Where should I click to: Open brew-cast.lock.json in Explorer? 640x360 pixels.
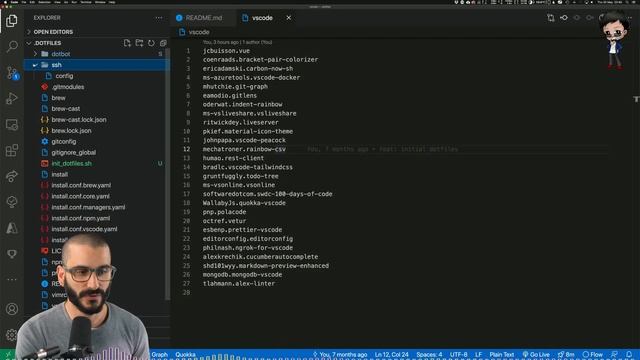[79, 120]
